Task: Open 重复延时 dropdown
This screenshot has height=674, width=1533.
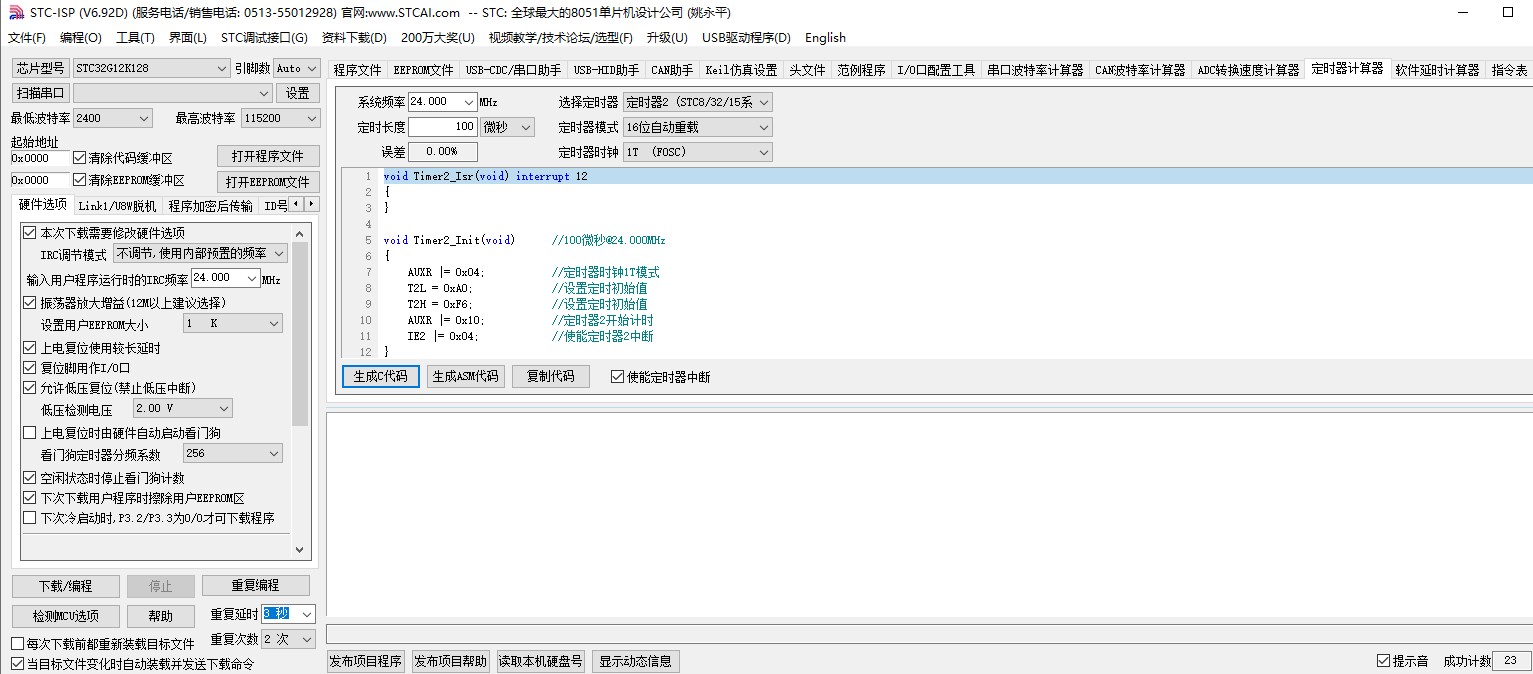Action: [x=289, y=614]
